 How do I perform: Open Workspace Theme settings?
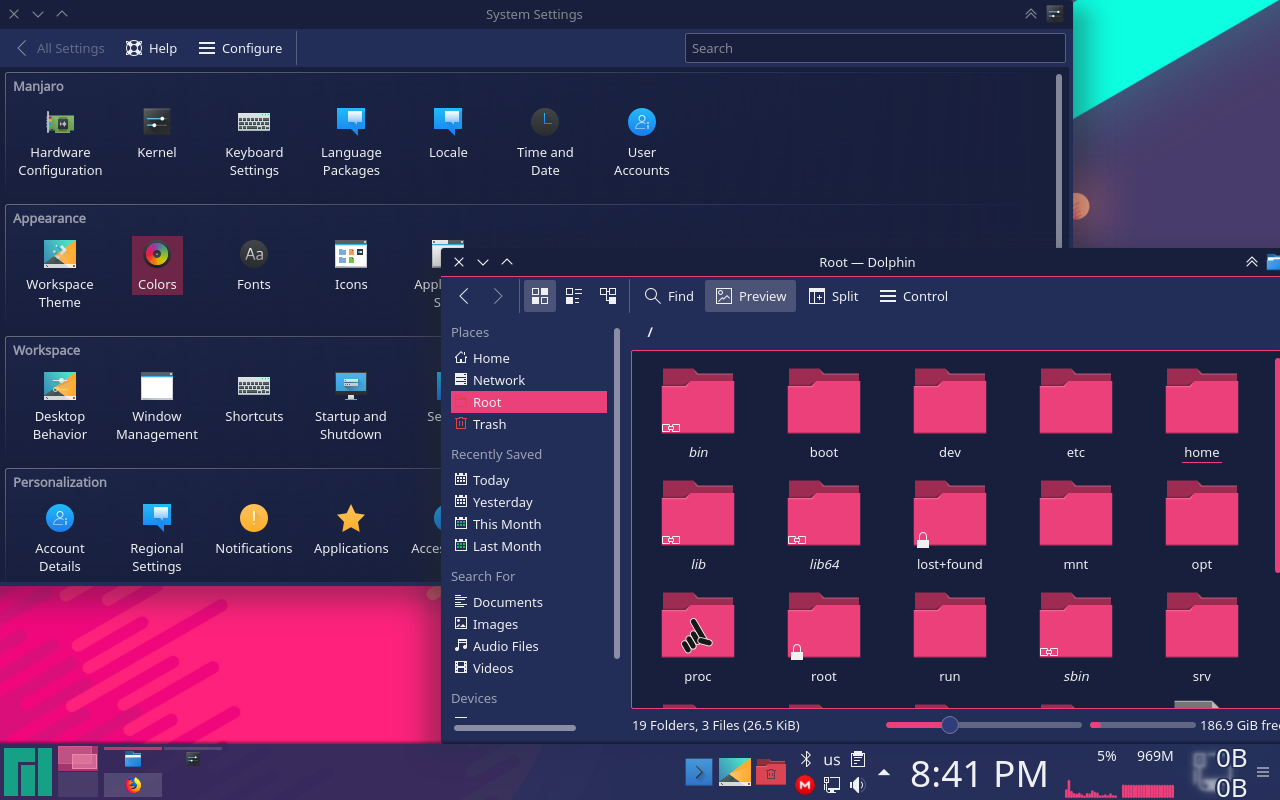(60, 275)
